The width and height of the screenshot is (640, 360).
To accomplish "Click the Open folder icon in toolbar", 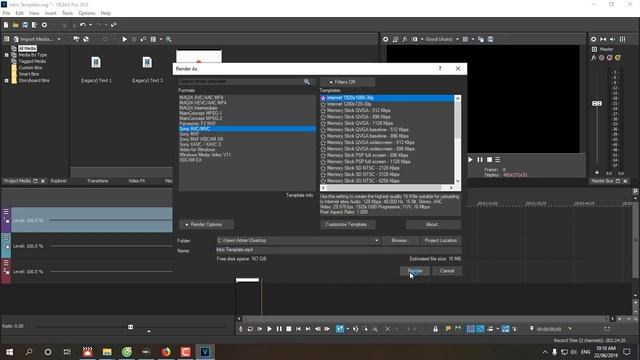I will pyautogui.click(x=15, y=25).
